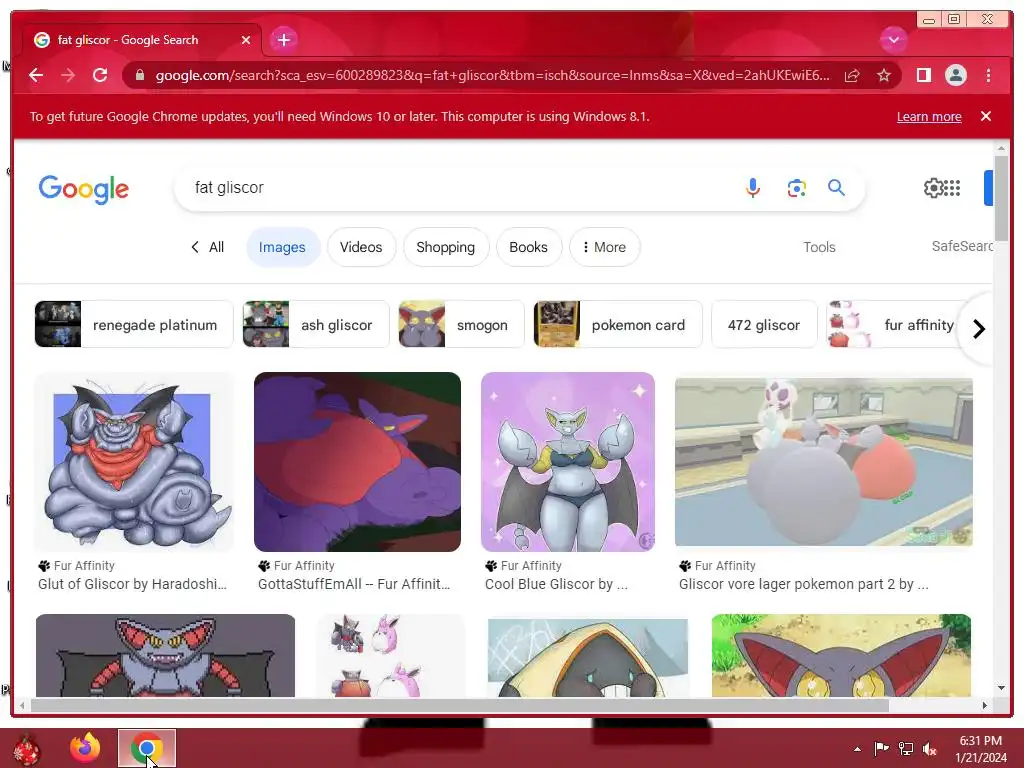
Task: Click the forward navigation arrow
Action: click(x=68, y=76)
